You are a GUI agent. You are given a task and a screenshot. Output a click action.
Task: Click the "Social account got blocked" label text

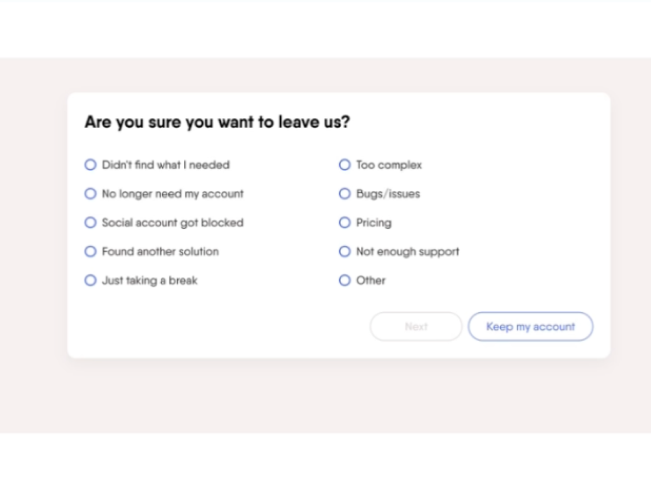point(172,223)
